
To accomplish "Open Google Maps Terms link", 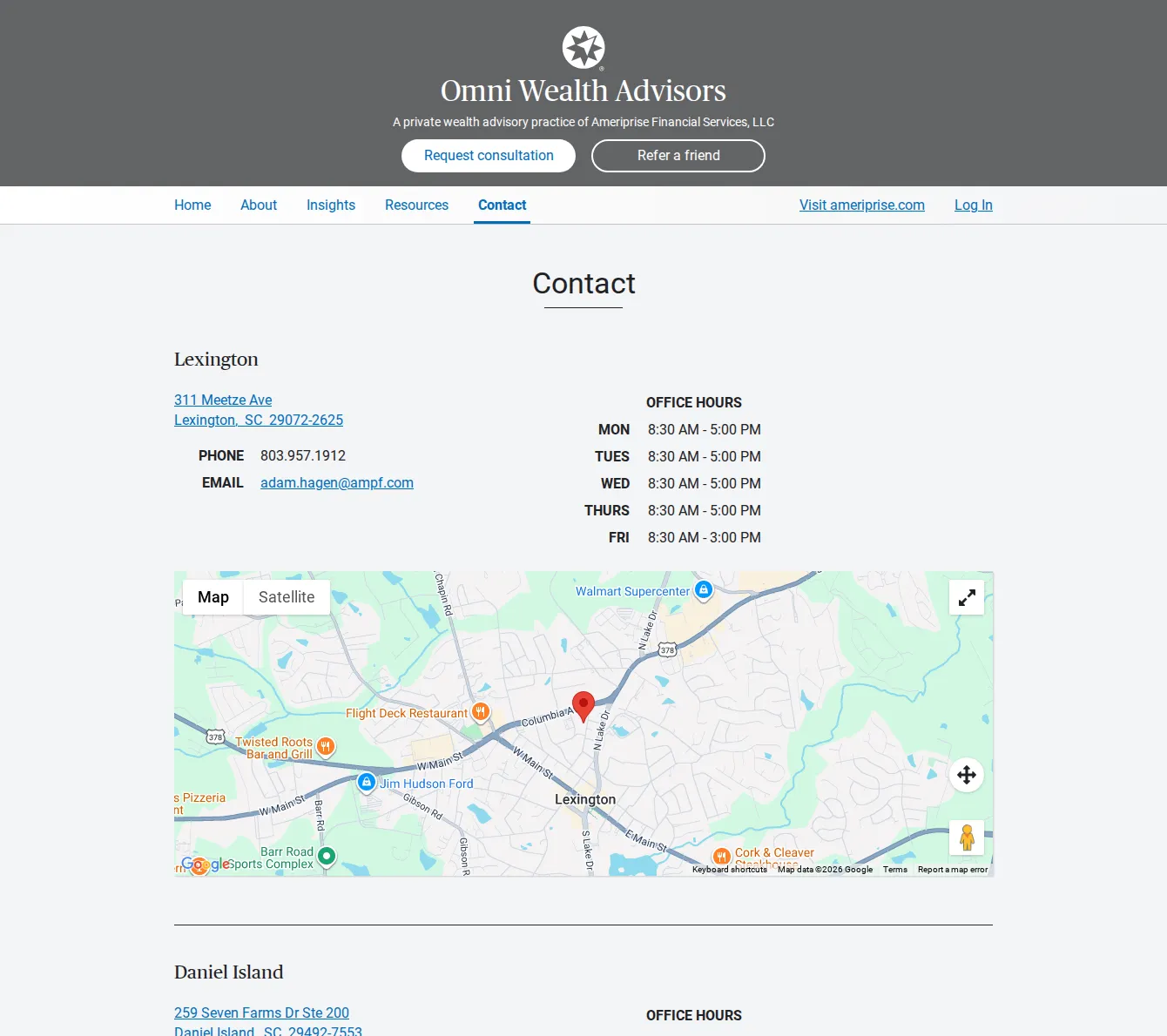I will 895,870.
